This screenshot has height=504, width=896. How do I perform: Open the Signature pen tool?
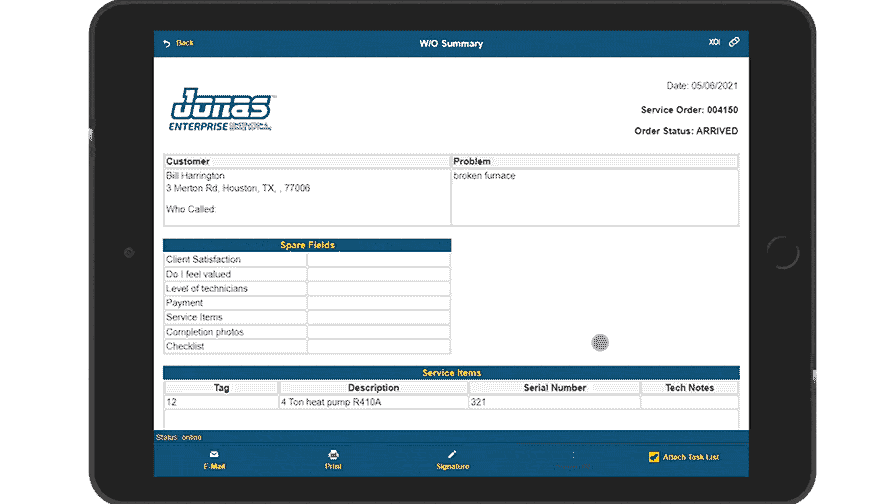click(453, 460)
